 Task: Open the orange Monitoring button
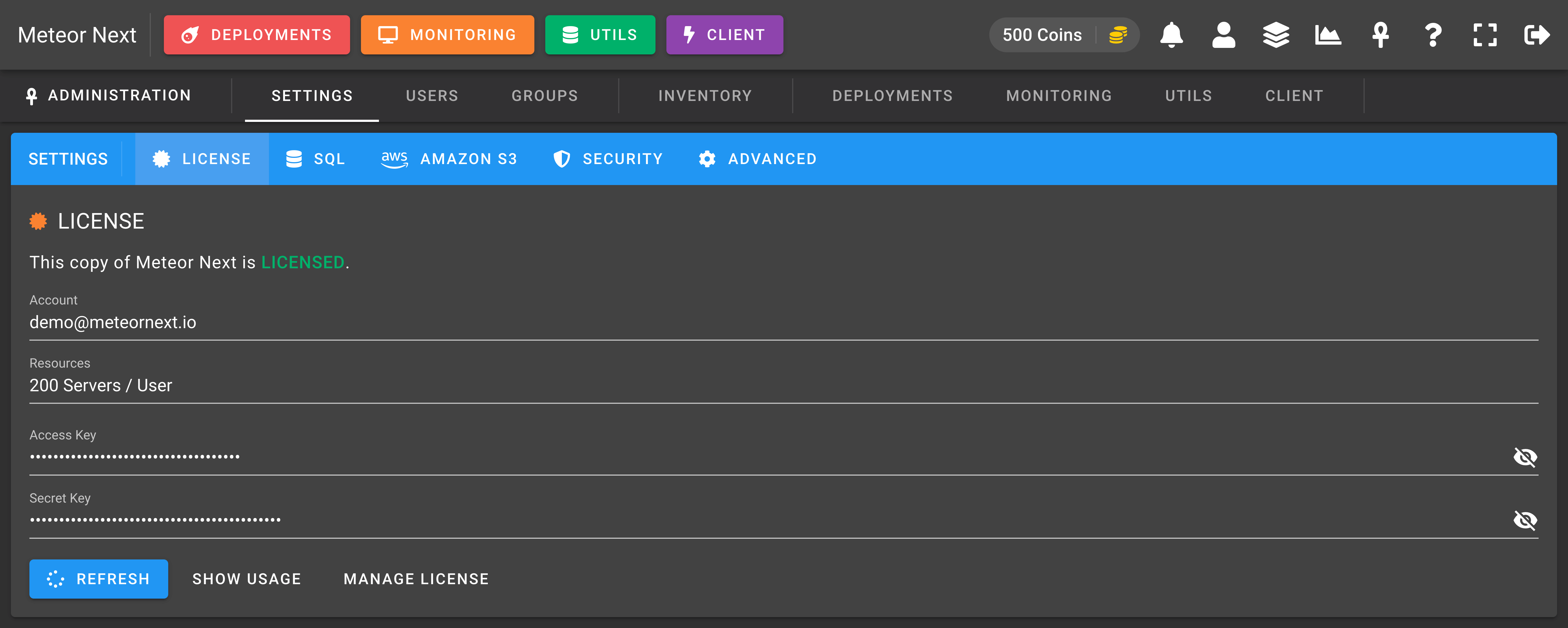click(x=447, y=35)
